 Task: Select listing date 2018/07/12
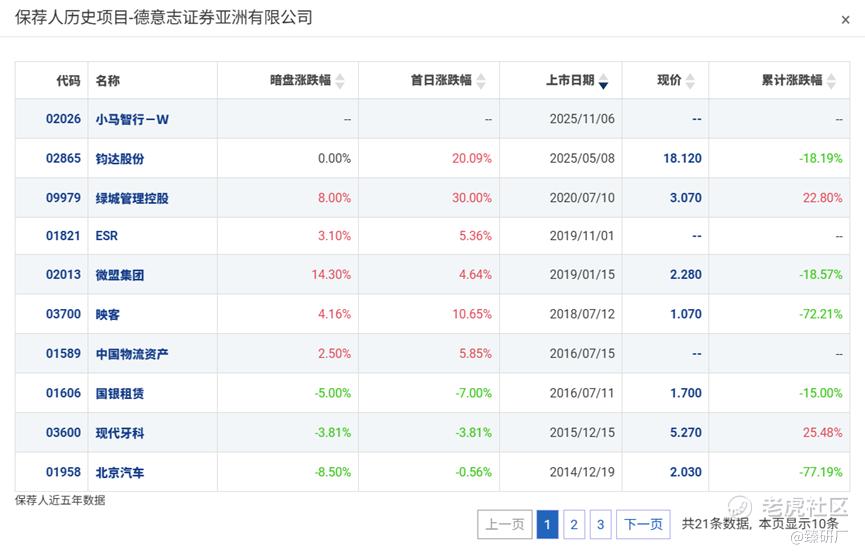(582, 314)
